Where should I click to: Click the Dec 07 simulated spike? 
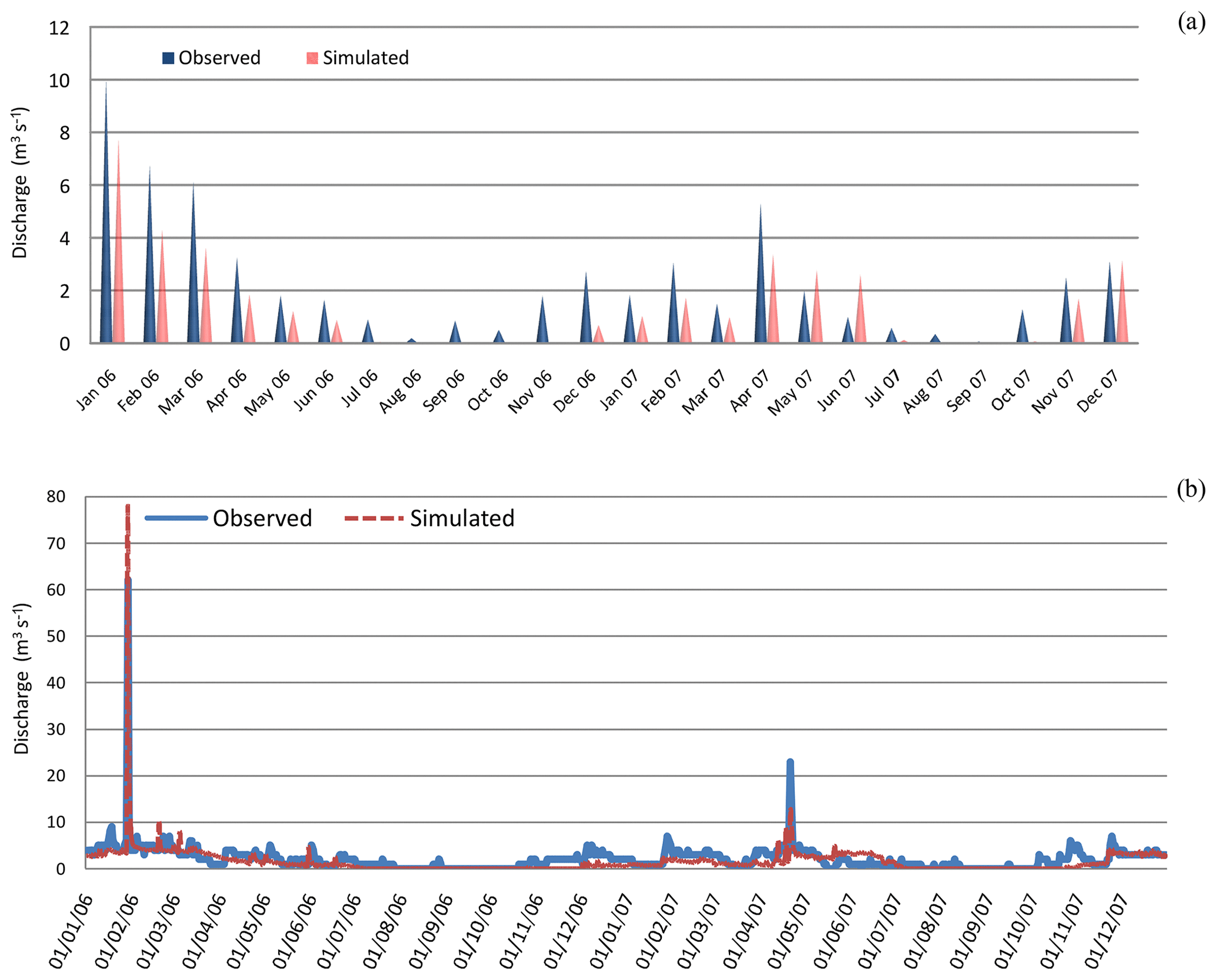tap(1122, 312)
